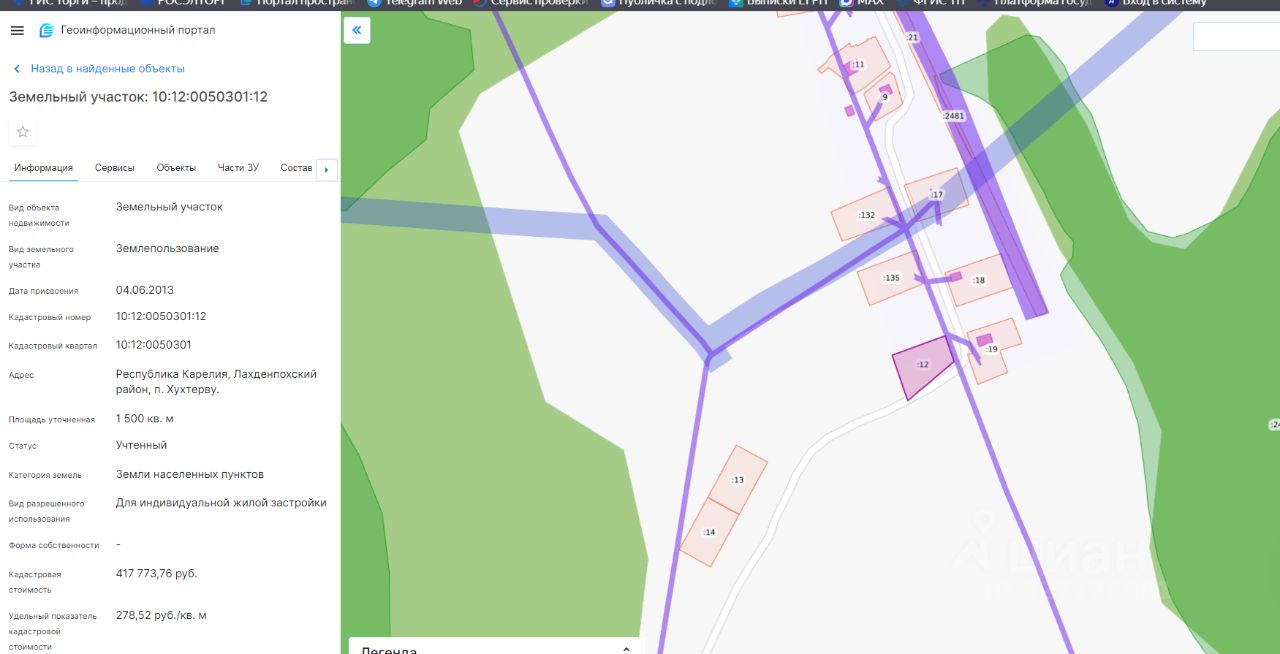
Task: Click the :21 label on the map
Action: tap(912, 37)
